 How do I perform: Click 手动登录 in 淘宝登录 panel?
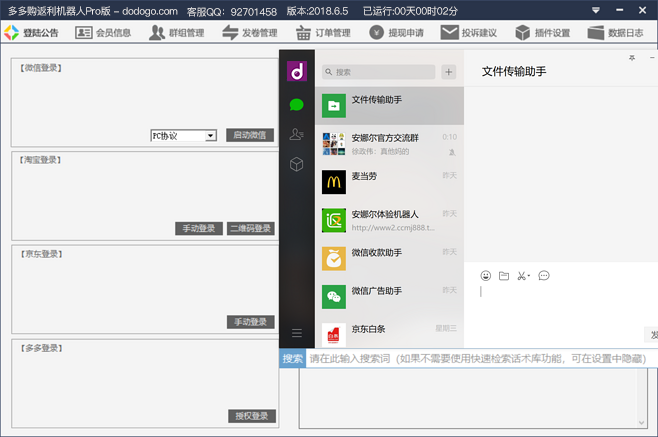(199, 228)
